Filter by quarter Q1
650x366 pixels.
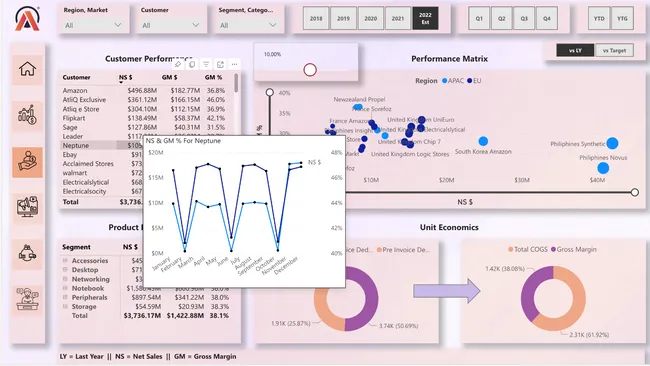(479, 19)
